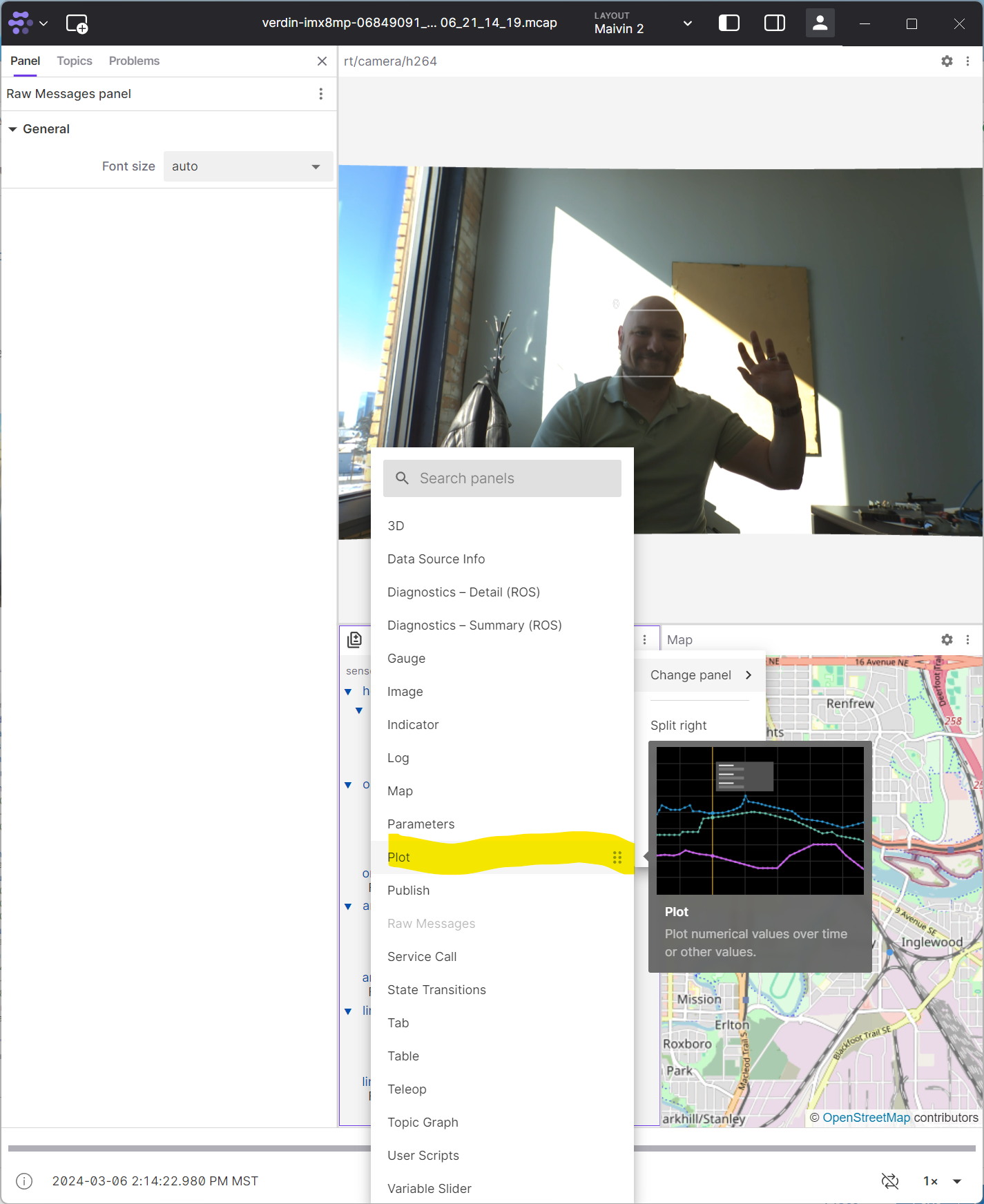
Task: Click the data source info icon
Action: pyautogui.click(x=24, y=1181)
